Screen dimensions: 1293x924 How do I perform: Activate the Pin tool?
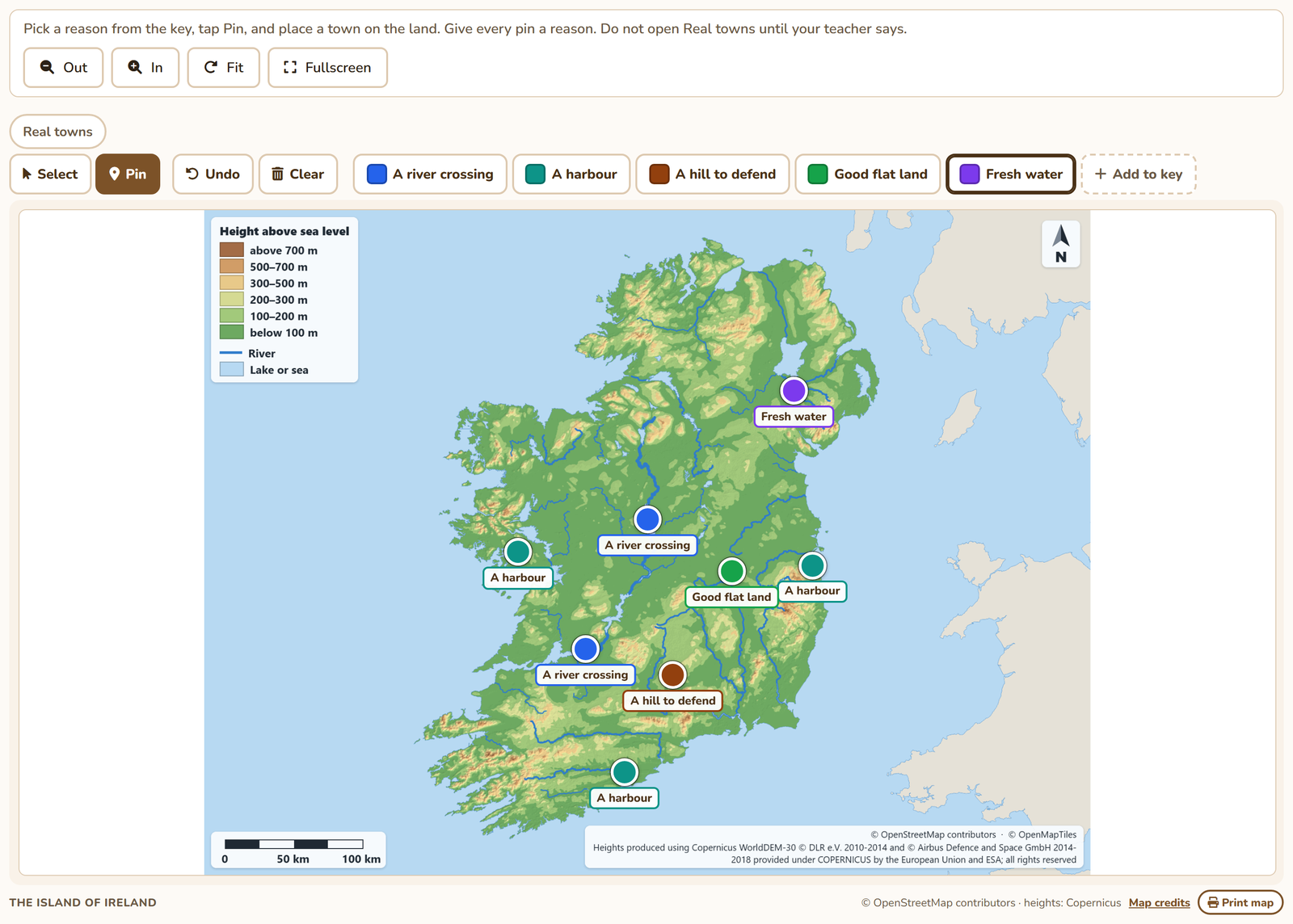coord(128,174)
